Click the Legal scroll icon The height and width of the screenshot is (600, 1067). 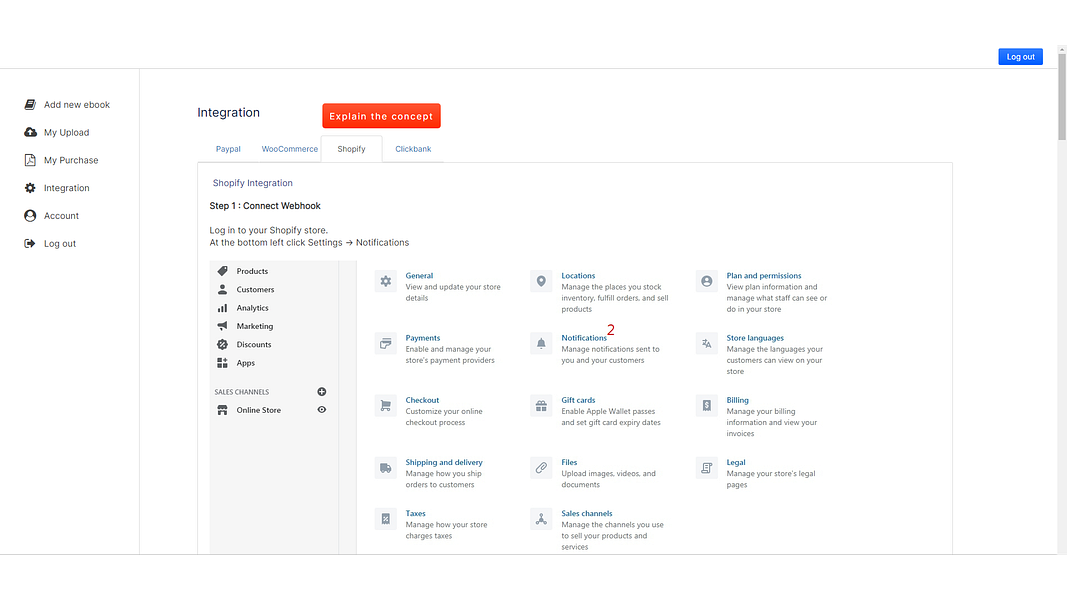point(706,468)
